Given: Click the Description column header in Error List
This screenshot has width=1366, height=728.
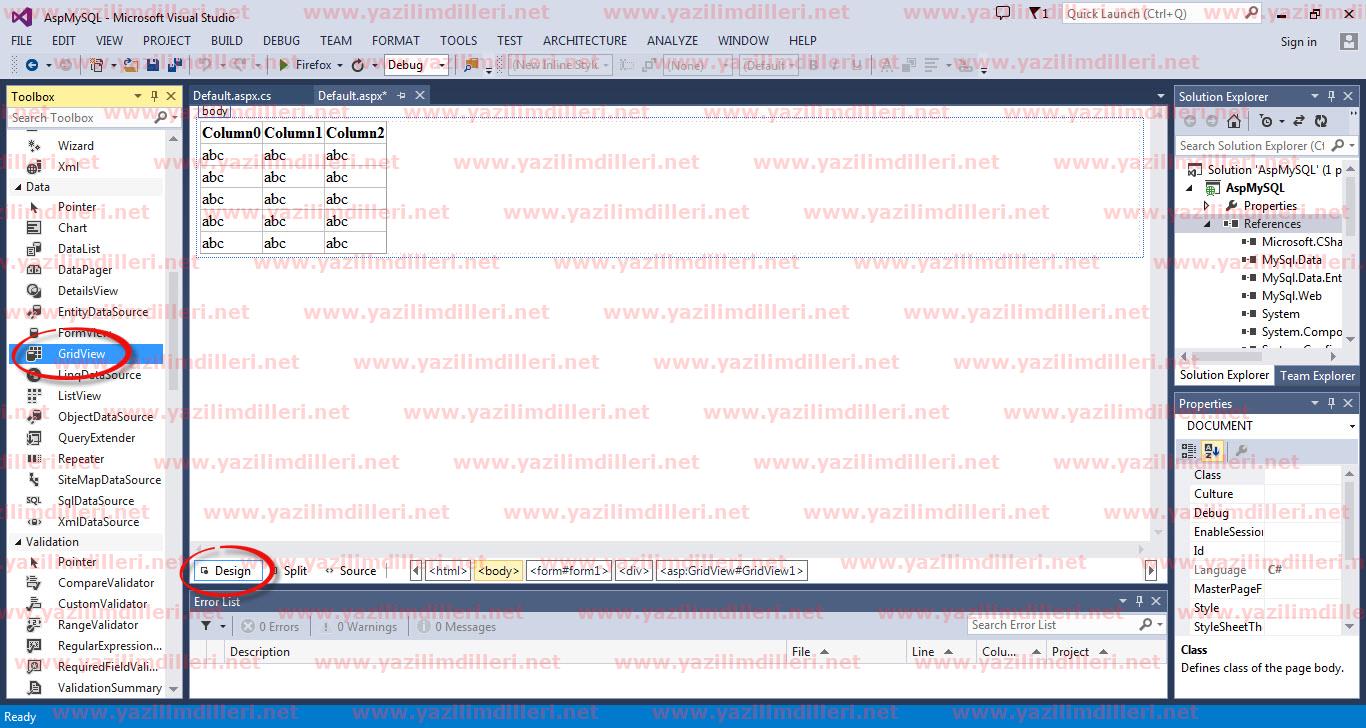Looking at the screenshot, I should click(505, 651).
